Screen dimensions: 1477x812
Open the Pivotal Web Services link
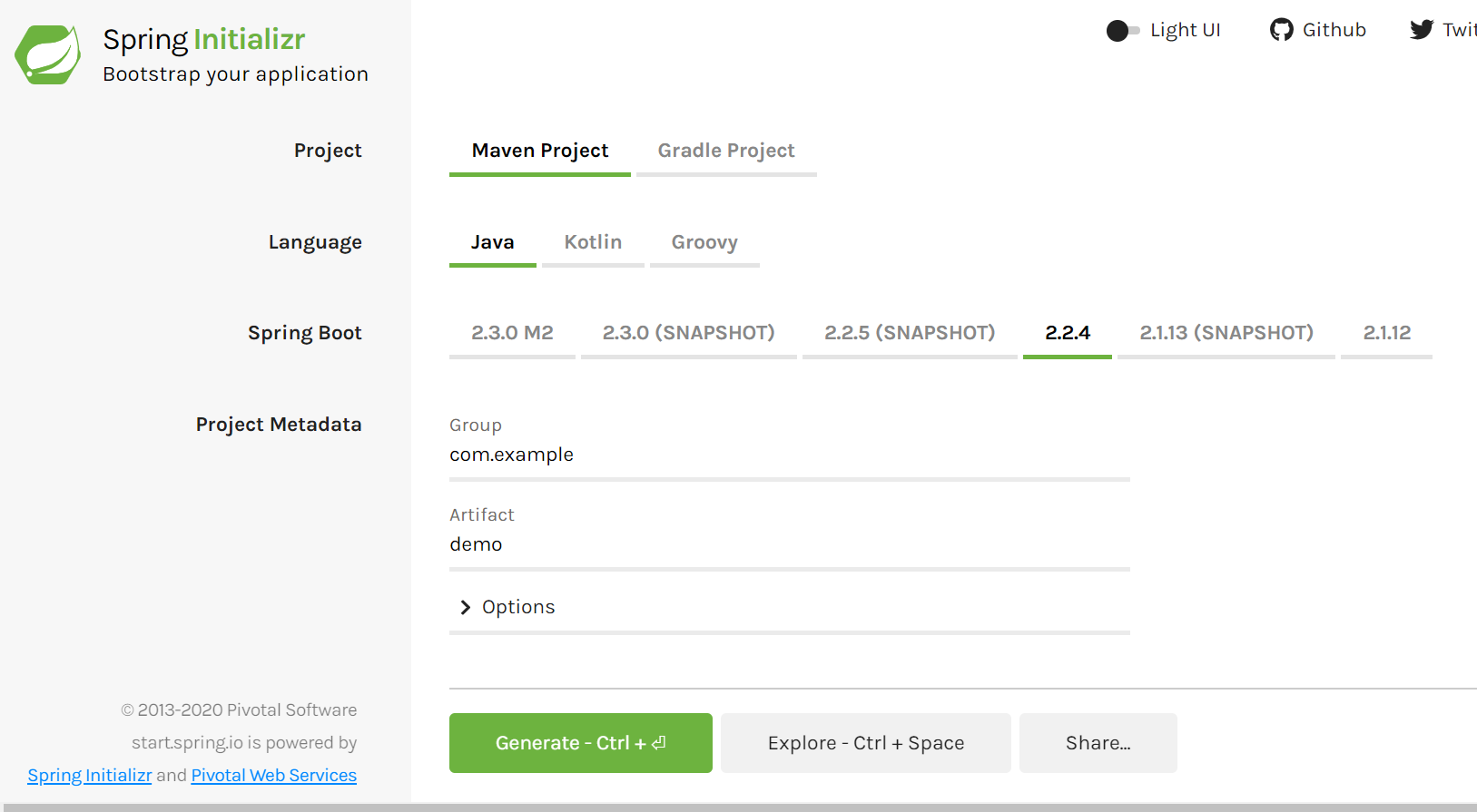tap(274, 776)
